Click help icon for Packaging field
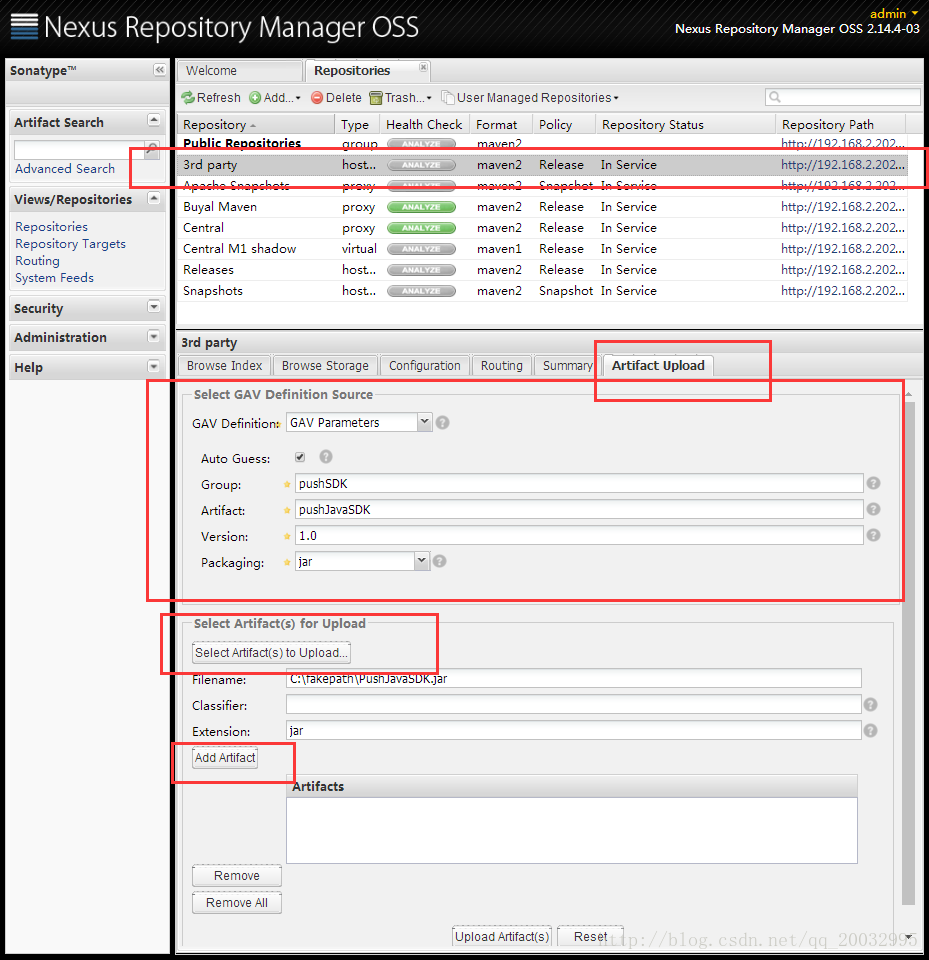Screen dimensions: 929x960 click(439, 561)
